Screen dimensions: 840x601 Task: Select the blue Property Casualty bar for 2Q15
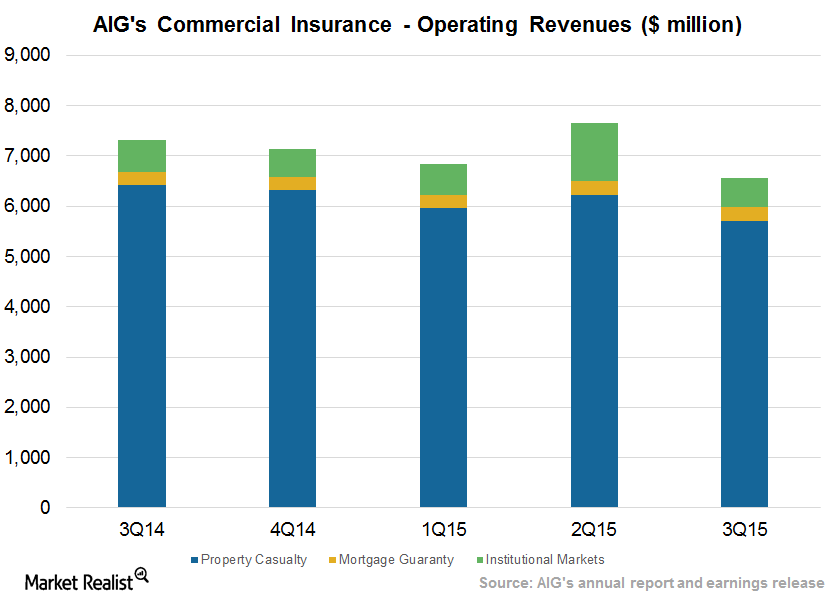point(594,351)
